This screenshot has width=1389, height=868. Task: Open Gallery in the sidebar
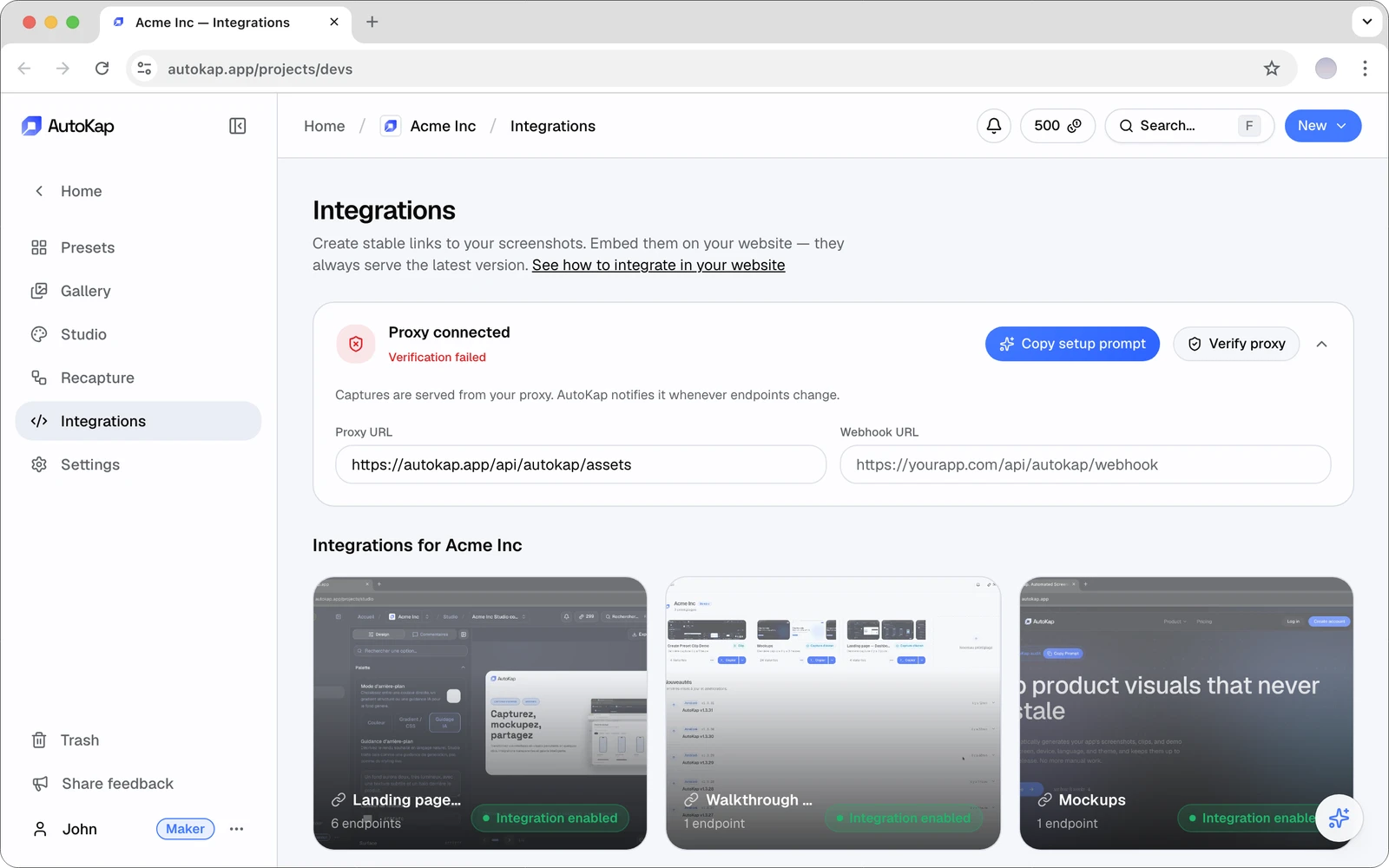pyautogui.click(x=138, y=291)
